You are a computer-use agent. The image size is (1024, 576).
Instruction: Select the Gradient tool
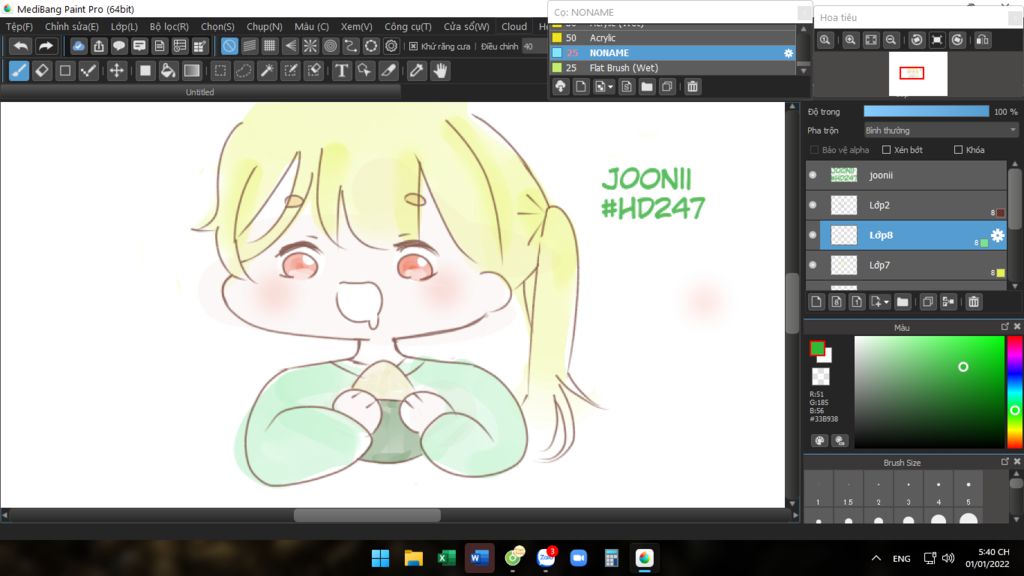click(191, 71)
